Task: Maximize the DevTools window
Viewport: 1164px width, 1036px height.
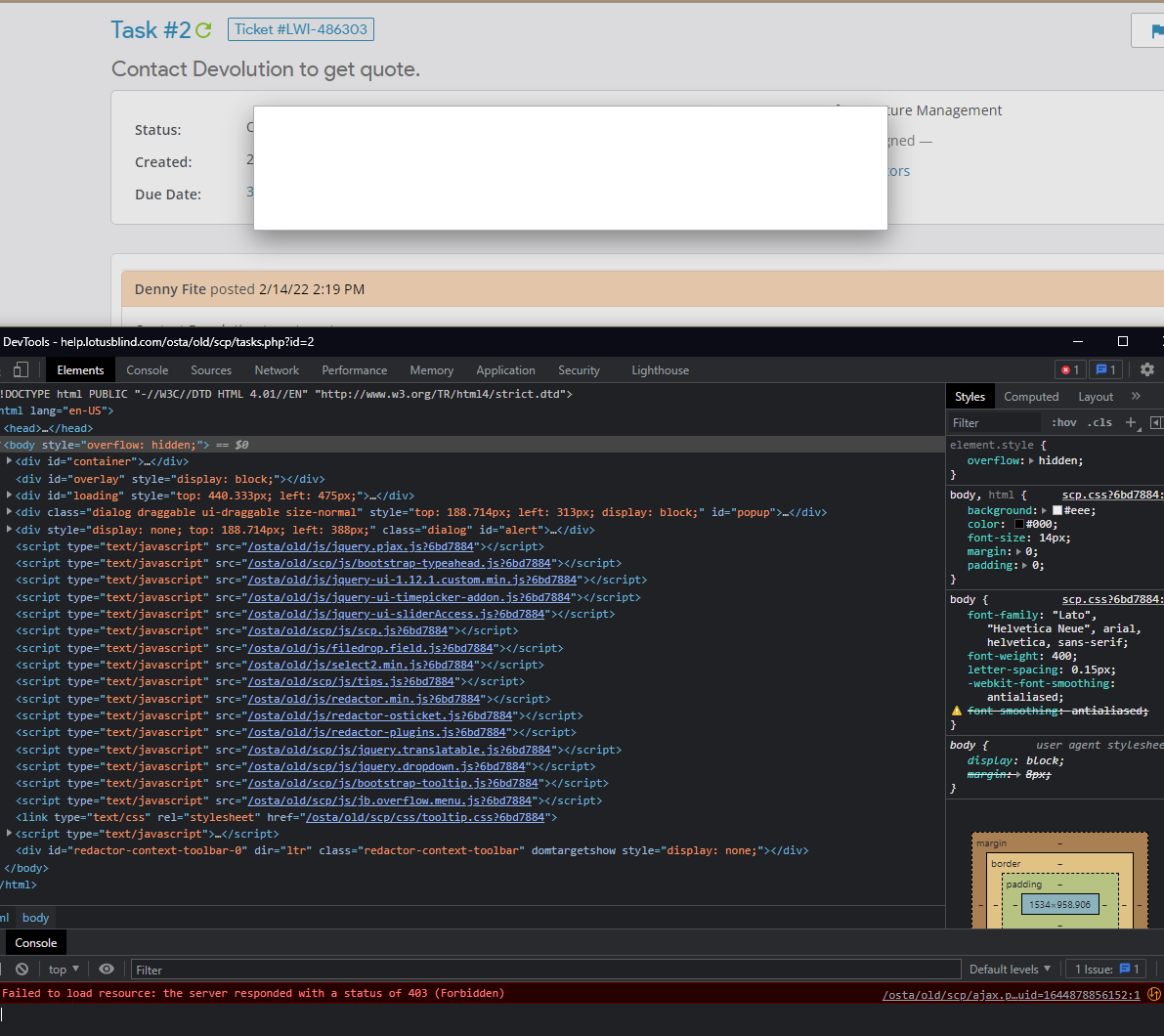Action: coord(1122,341)
